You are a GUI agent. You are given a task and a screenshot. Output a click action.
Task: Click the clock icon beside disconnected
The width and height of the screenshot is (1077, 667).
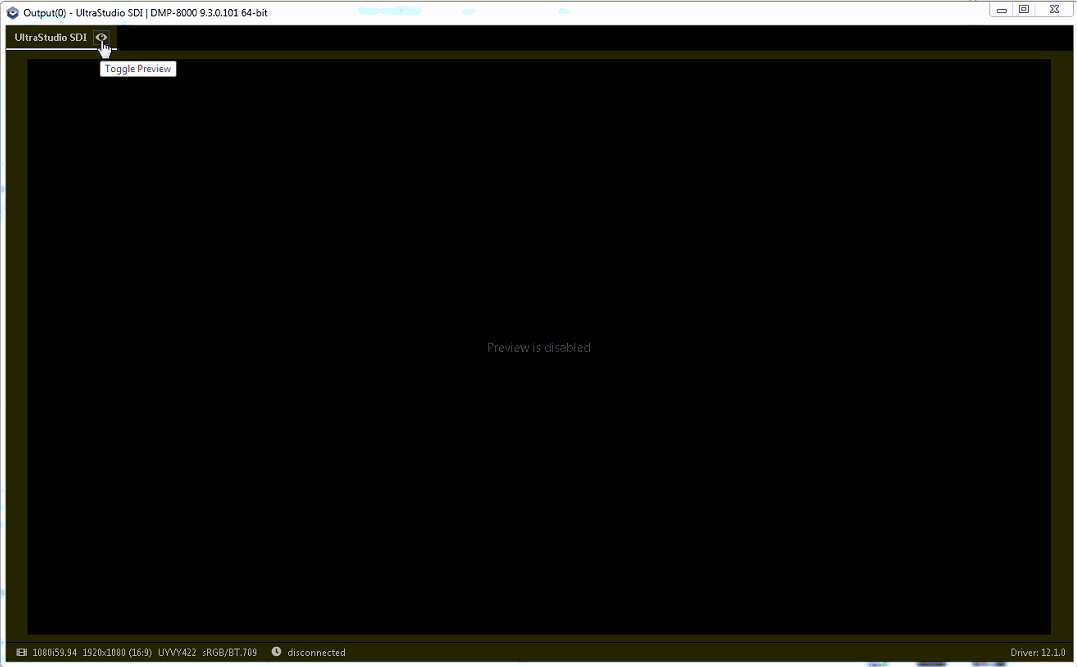pyautogui.click(x=276, y=652)
